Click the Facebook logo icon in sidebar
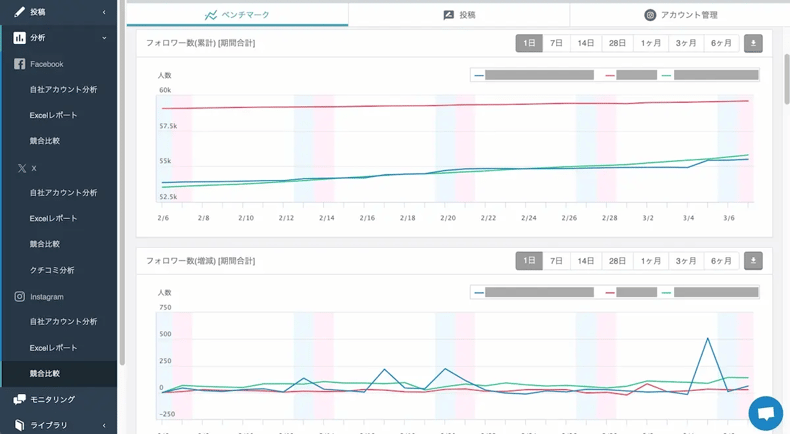Image resolution: width=790 pixels, height=434 pixels. (x=19, y=64)
